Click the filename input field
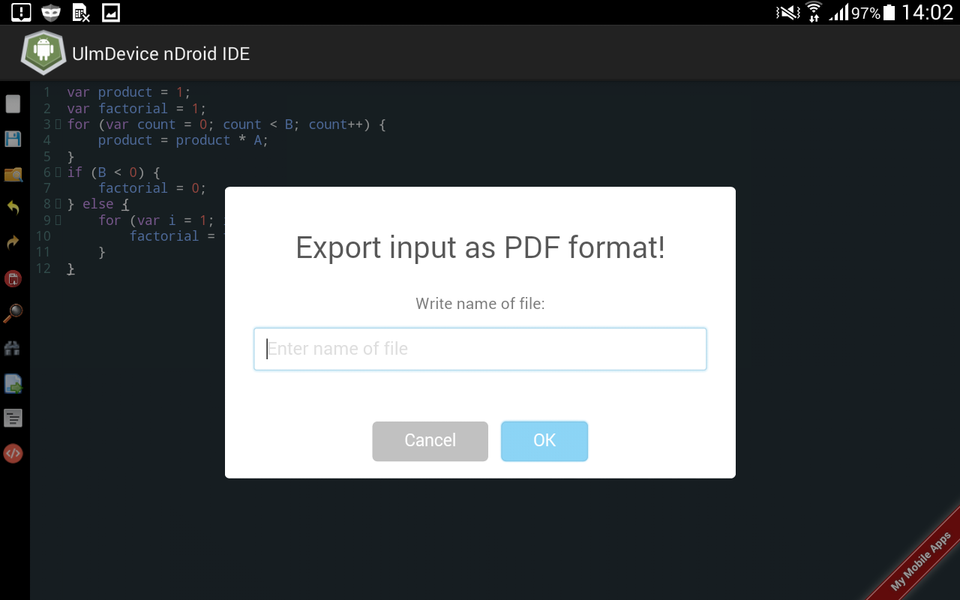This screenshot has width=960, height=600. tap(480, 348)
